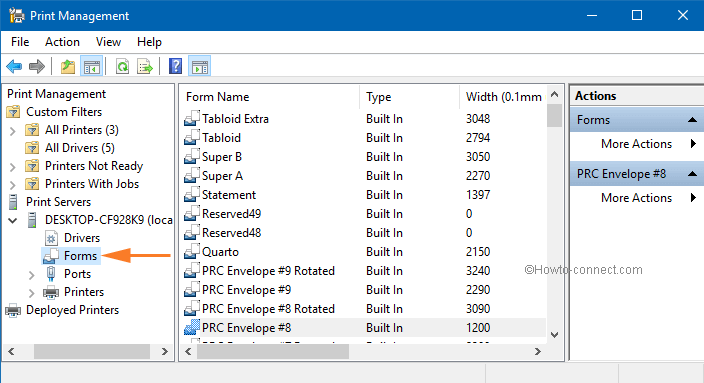
Task: Click the Print Management root node
Action: [57, 94]
